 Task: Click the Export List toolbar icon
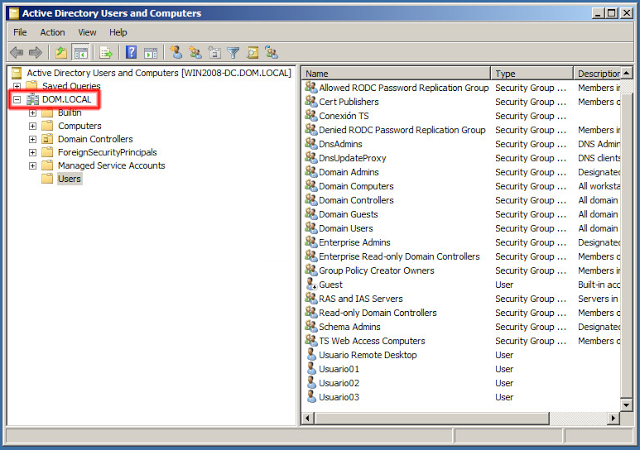106,53
